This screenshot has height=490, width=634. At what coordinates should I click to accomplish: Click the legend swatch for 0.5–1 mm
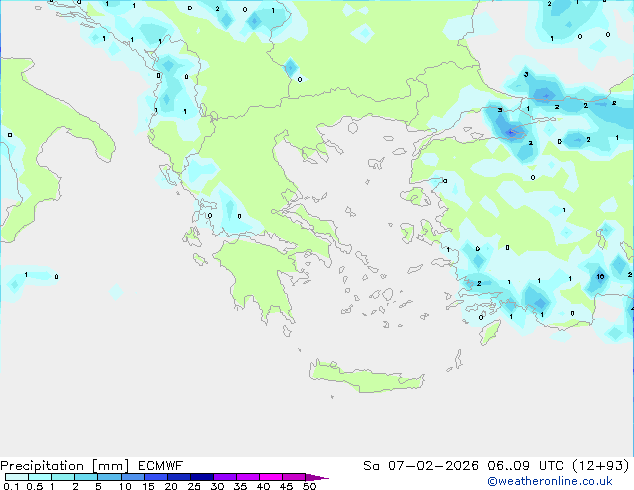40,477
